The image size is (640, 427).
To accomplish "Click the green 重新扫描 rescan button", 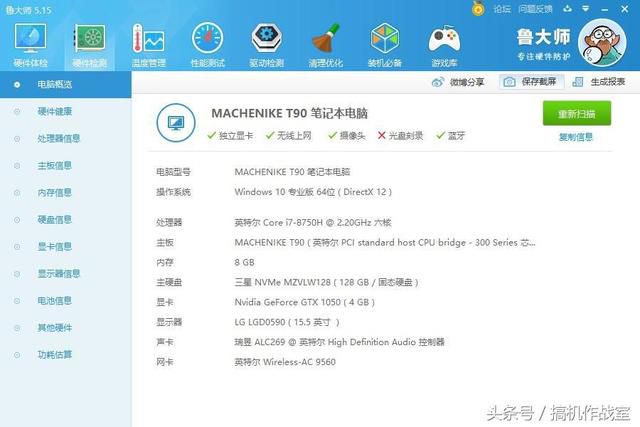I will (577, 113).
